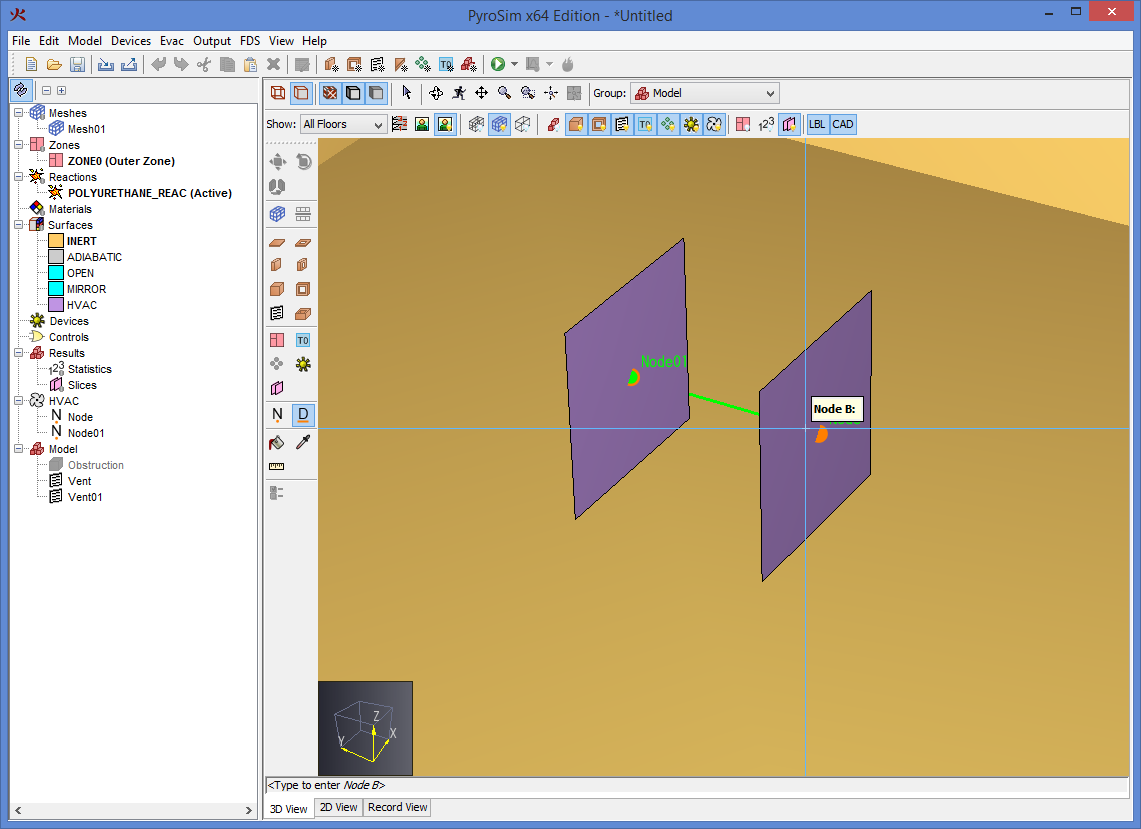Image resolution: width=1141 pixels, height=829 pixels.
Task: Open the run simulation dropdown arrow
Action: [x=514, y=64]
